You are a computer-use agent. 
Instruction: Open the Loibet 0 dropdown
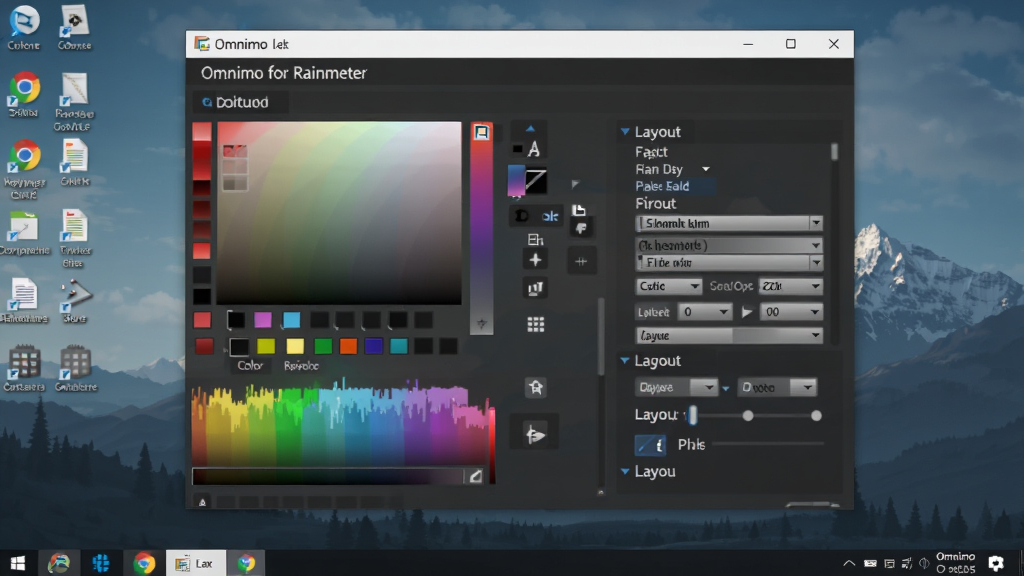tap(705, 312)
